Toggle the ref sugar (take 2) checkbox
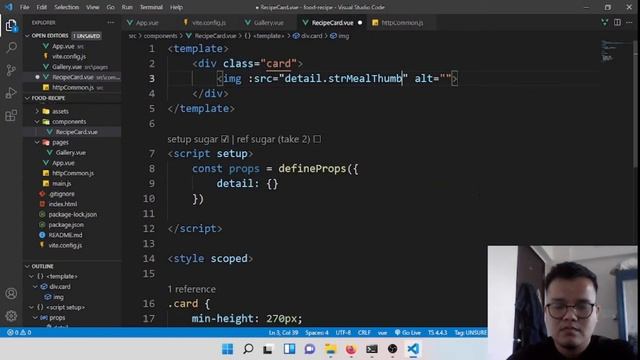Image resolution: width=640 pixels, height=360 pixels. pyautogui.click(x=317, y=139)
